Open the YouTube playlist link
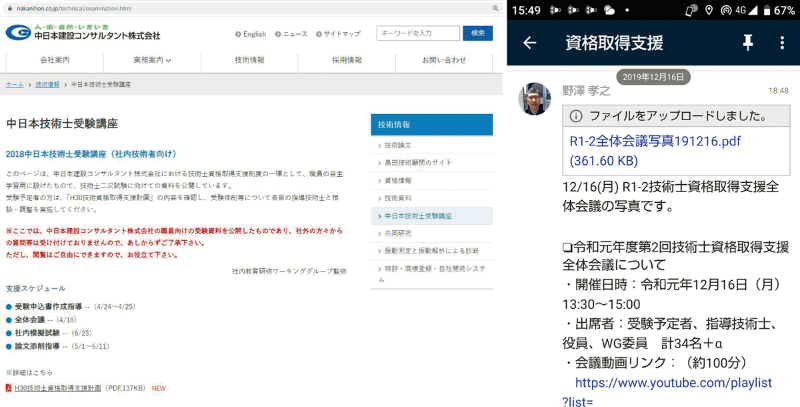The height and width of the screenshot is (407, 800). point(673,382)
